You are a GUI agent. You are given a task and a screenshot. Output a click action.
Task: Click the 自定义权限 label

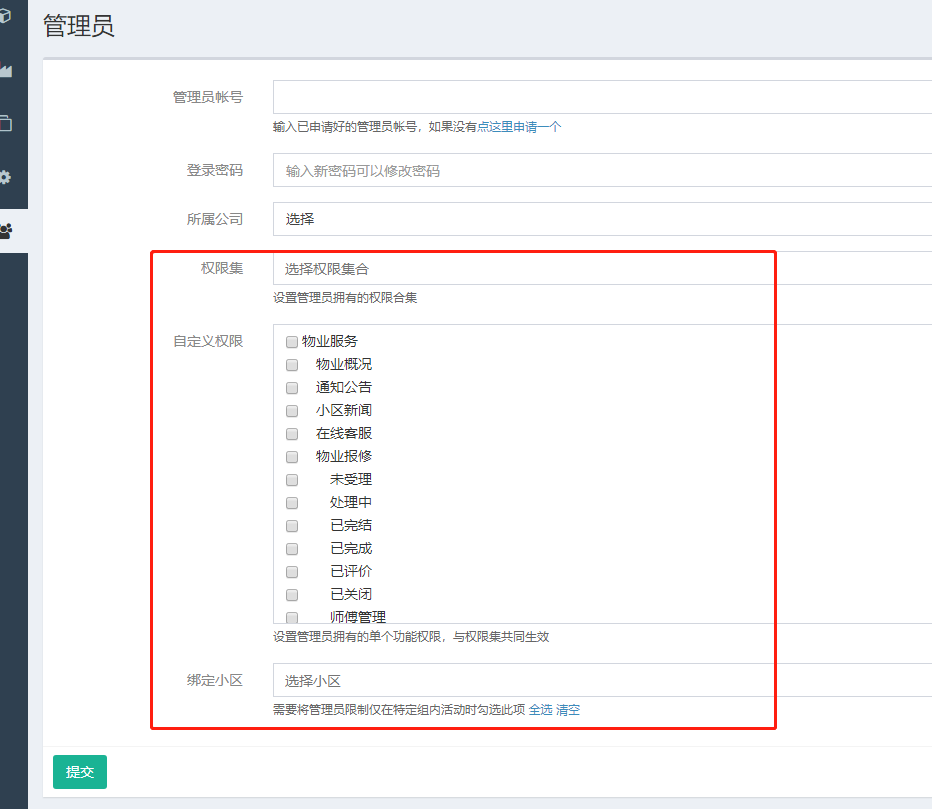pyautogui.click(x=208, y=341)
